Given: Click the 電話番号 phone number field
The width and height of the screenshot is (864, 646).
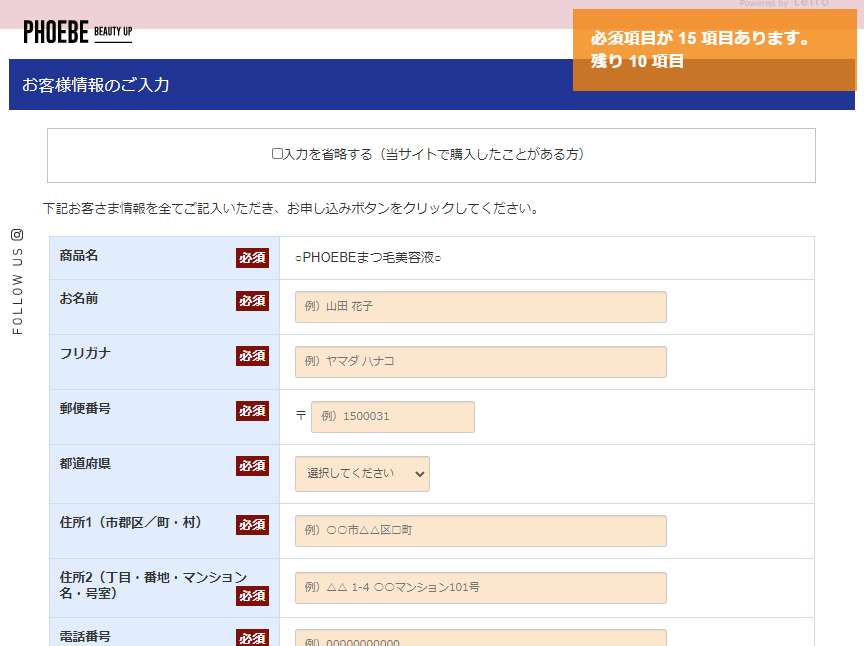Looking at the screenshot, I should point(480,638).
